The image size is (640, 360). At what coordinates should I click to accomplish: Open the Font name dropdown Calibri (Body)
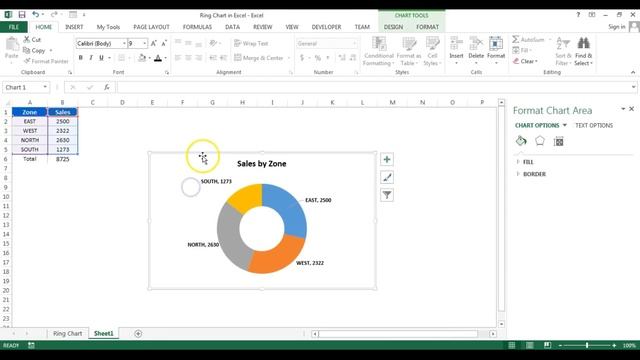pyautogui.click(x=124, y=43)
